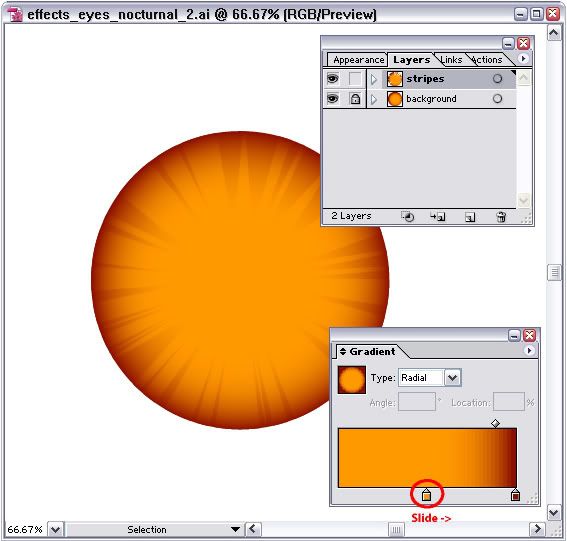Click the stripes layer target circle
Screen dimensions: 567x541
click(x=498, y=79)
